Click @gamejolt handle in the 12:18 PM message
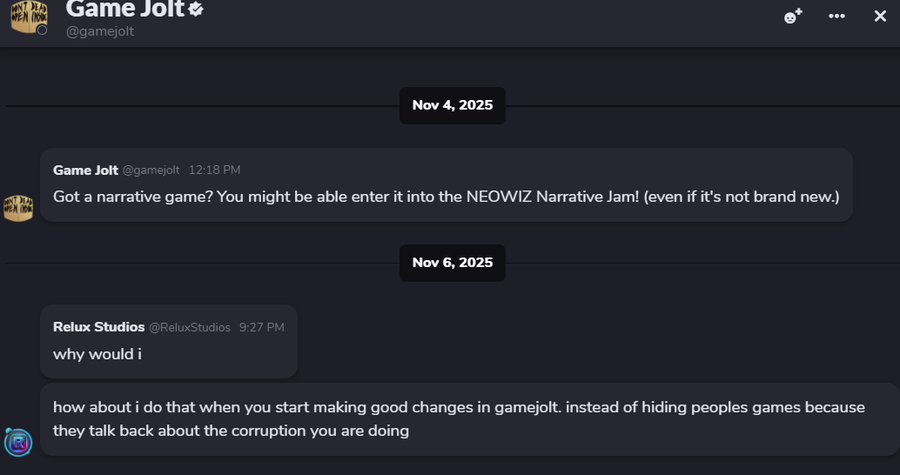Viewport: 900px width, 475px height. pos(151,170)
